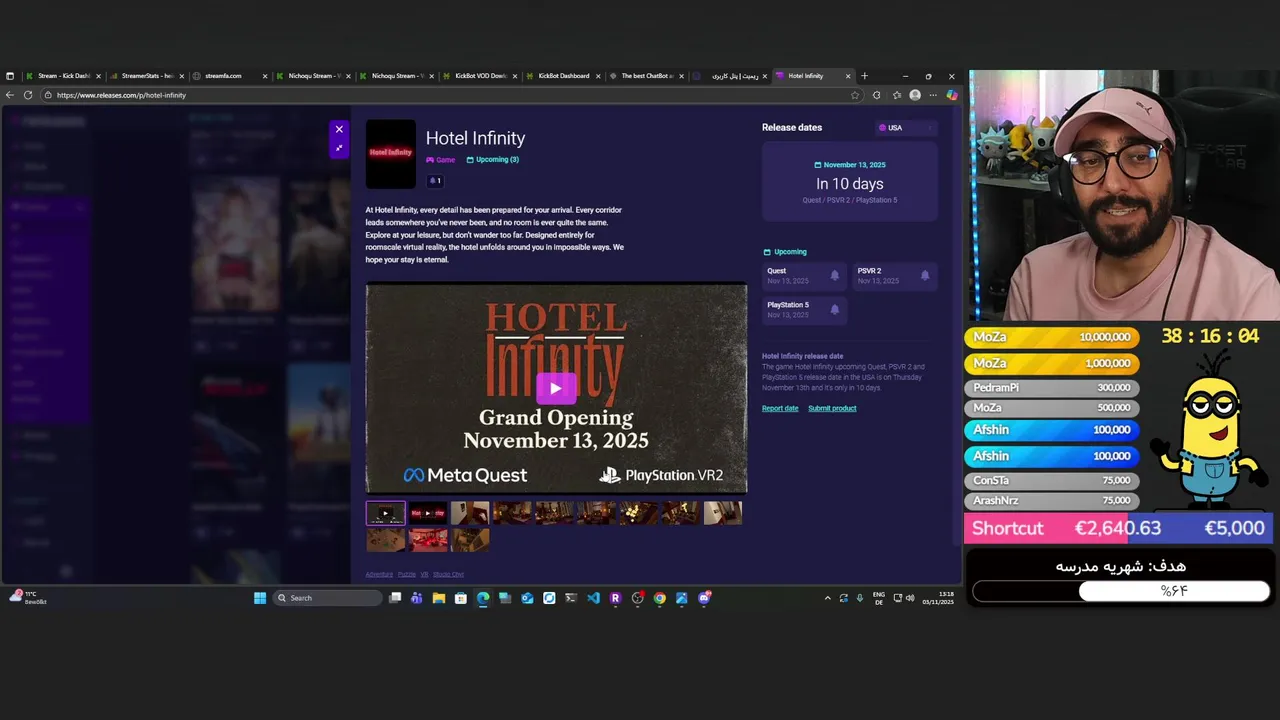This screenshot has height=720, width=1280.
Task: Toggle the PSVR 2 release notification bell
Action: pos(925,276)
